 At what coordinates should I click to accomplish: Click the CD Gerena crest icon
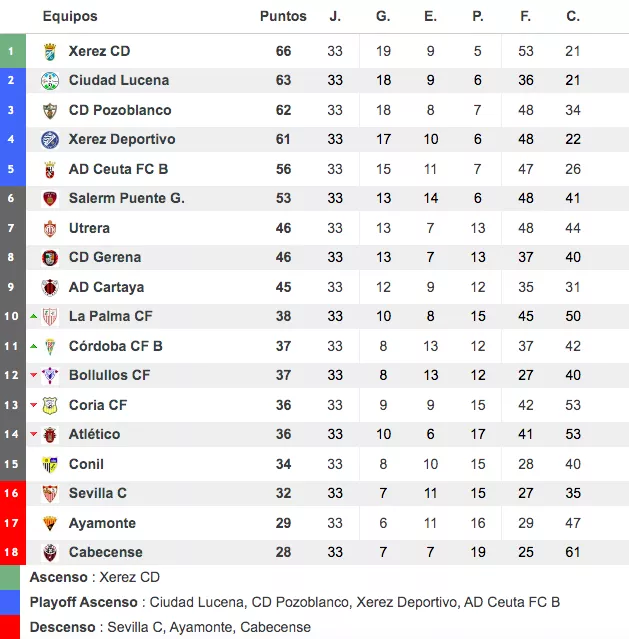50,258
